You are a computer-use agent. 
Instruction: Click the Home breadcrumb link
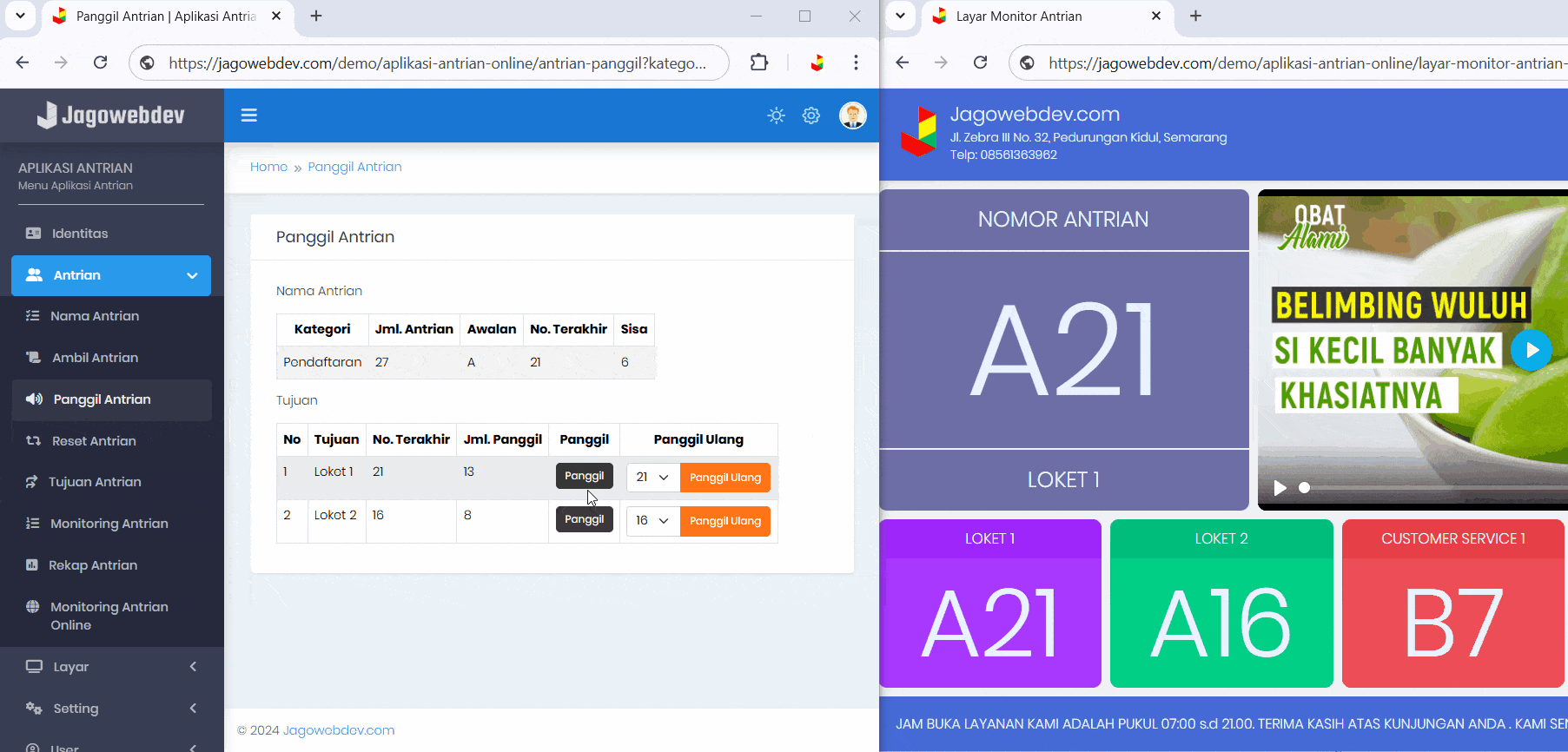(268, 167)
